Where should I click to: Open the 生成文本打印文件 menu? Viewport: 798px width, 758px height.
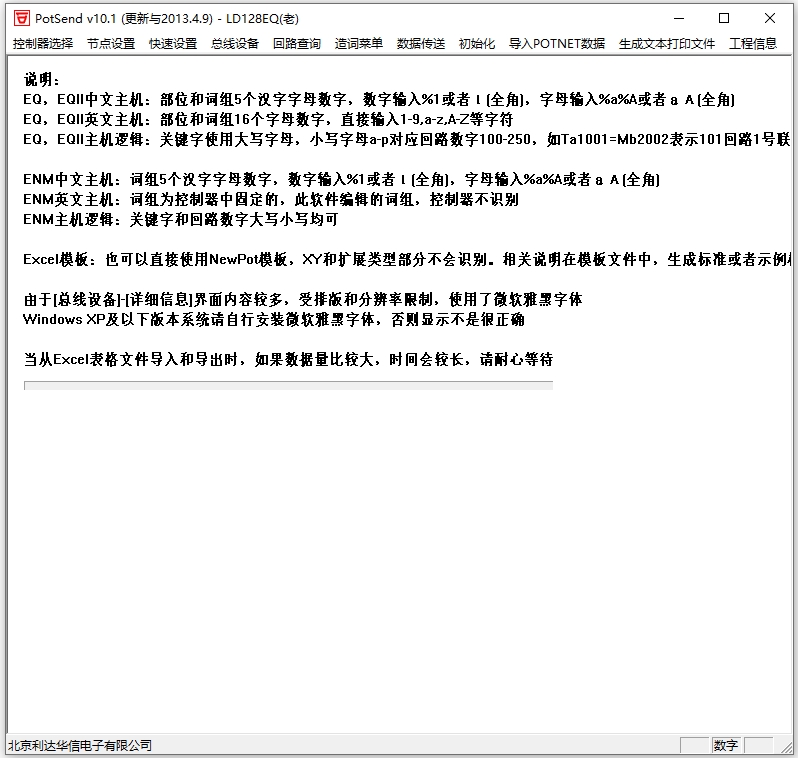tap(667, 44)
